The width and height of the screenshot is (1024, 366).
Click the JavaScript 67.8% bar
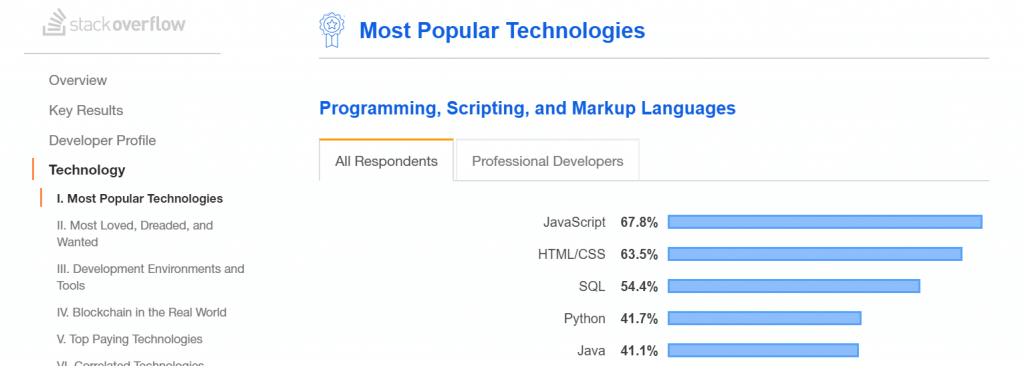coord(825,222)
